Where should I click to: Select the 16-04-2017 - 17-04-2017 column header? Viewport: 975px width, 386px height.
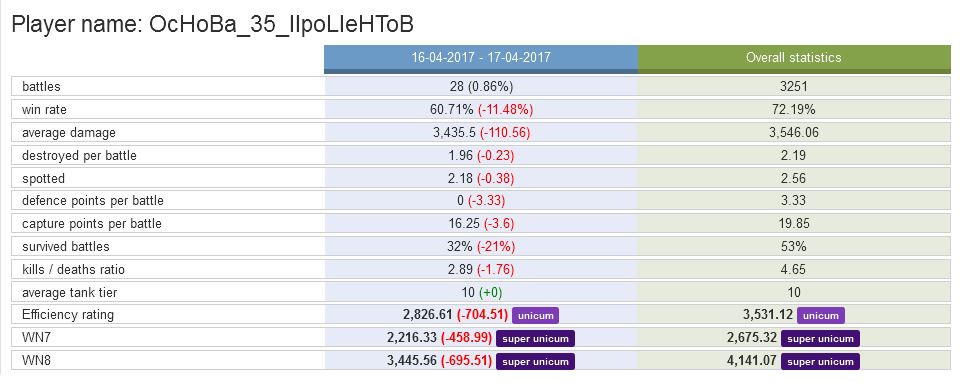pyautogui.click(x=481, y=58)
